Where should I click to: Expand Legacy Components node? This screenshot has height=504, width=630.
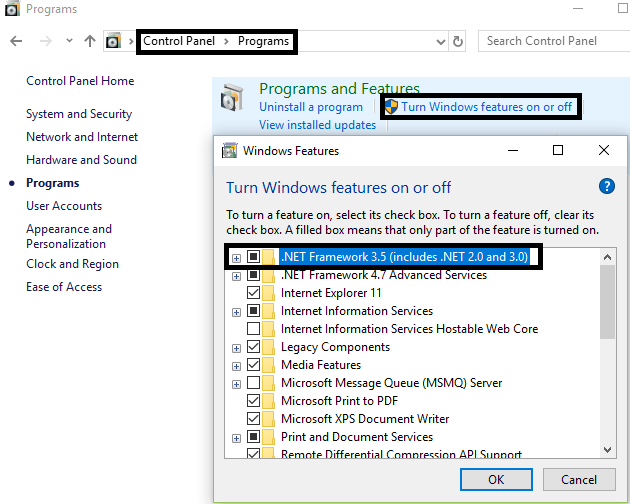236,348
